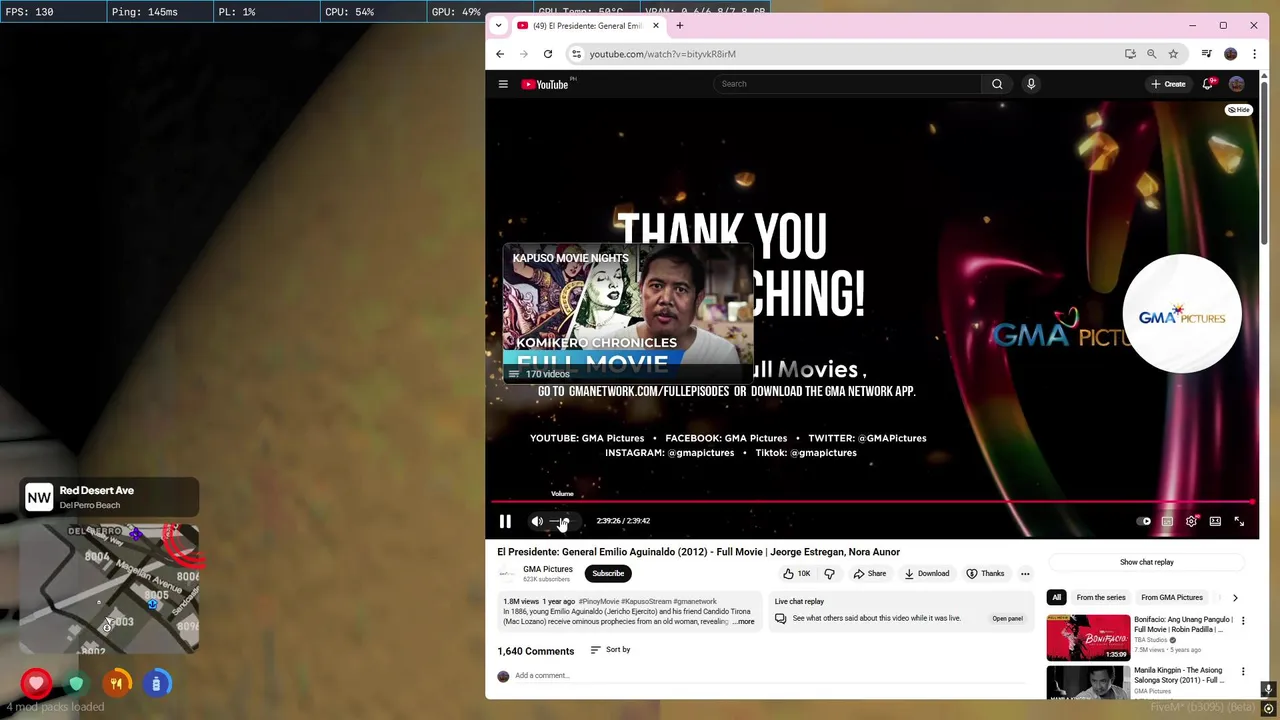Select From the series chip
1280x720 pixels.
[1101, 597]
